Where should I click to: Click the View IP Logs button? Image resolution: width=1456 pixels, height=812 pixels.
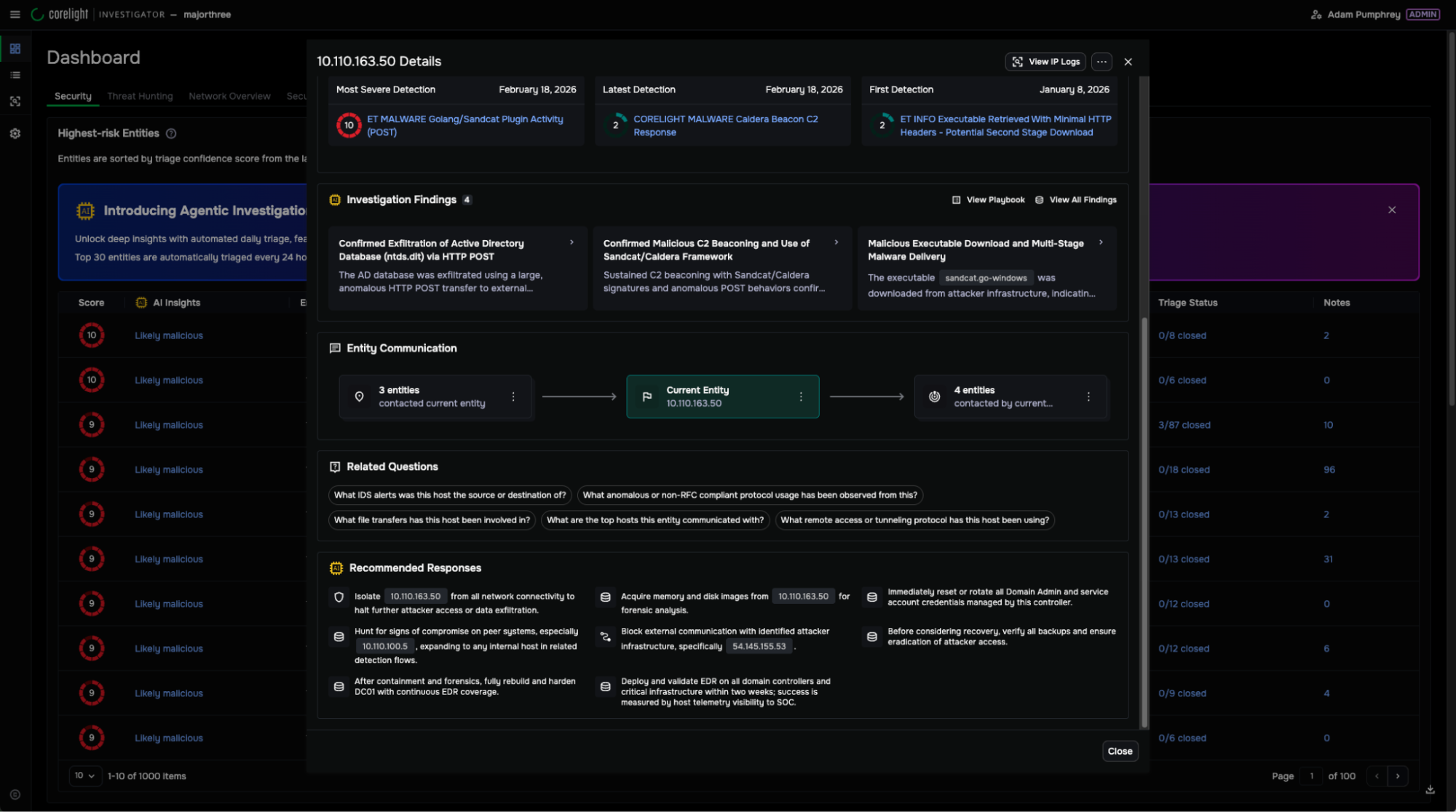coord(1045,62)
